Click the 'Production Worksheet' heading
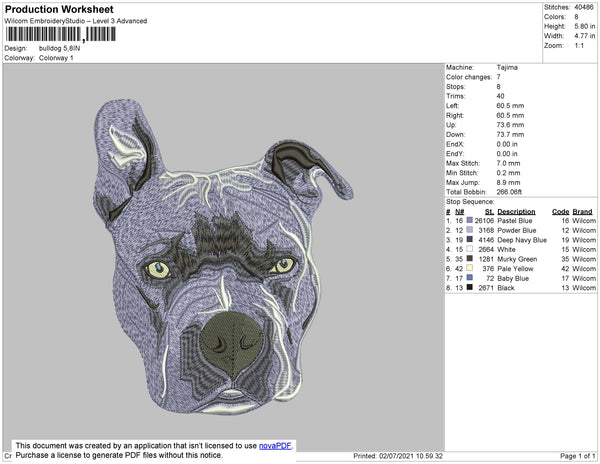 point(59,10)
